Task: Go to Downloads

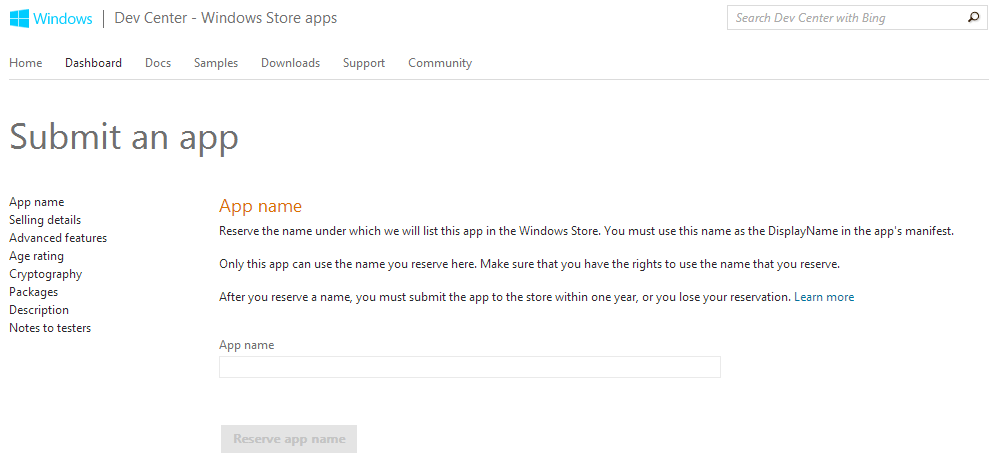Action: tap(291, 63)
